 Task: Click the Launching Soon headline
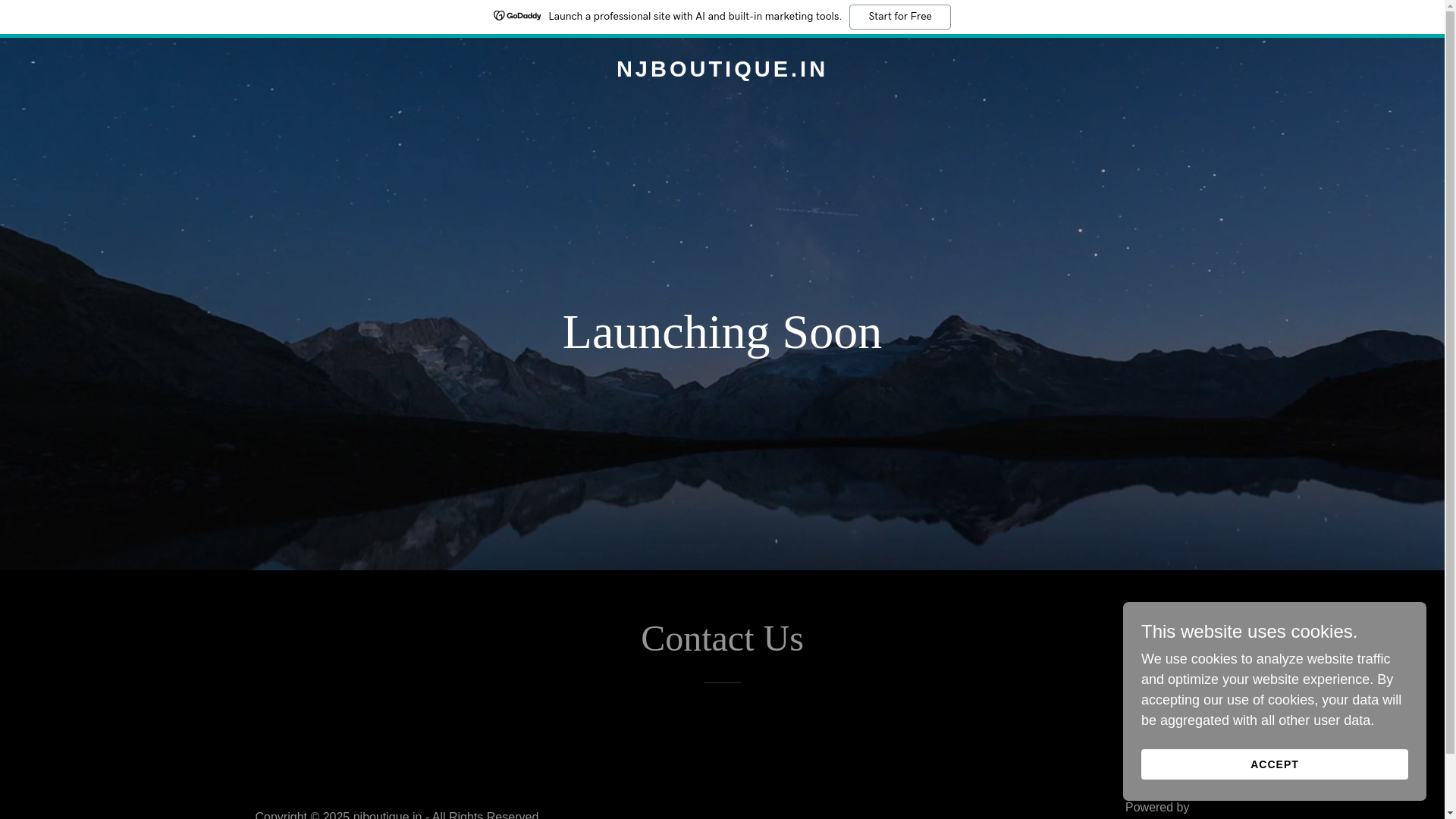point(721,332)
